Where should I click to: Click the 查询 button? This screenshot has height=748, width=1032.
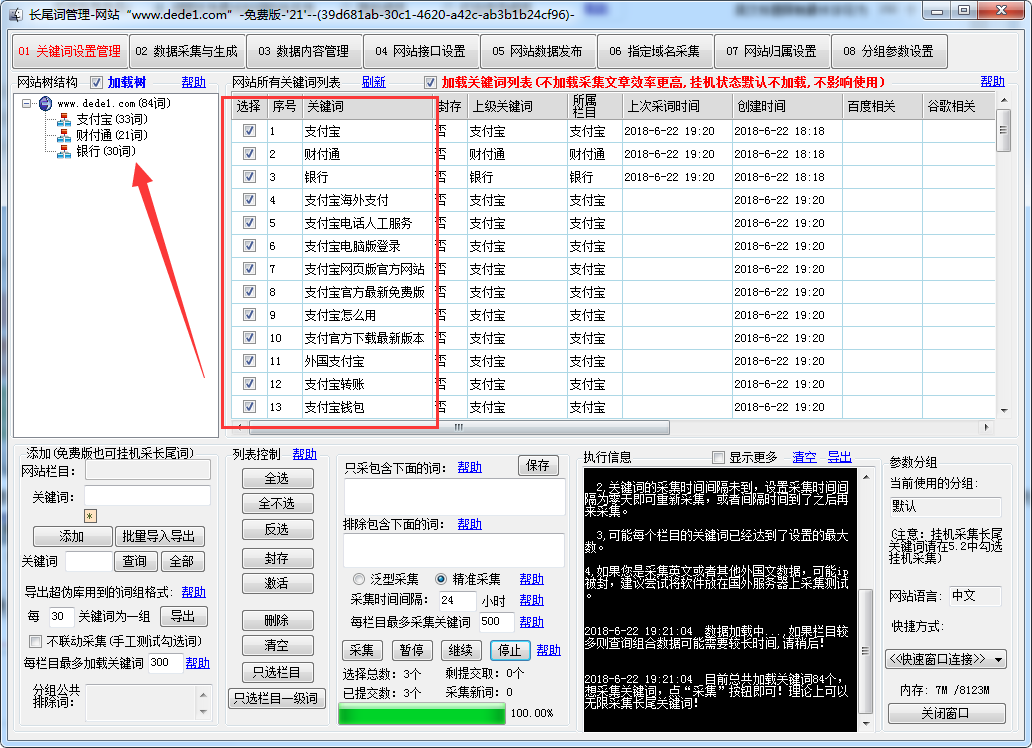pyautogui.click(x=136, y=561)
